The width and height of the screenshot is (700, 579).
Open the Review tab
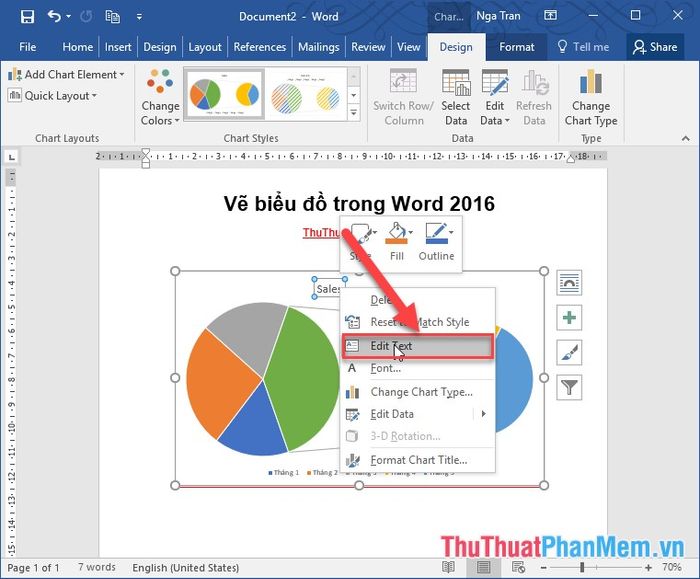tap(368, 47)
